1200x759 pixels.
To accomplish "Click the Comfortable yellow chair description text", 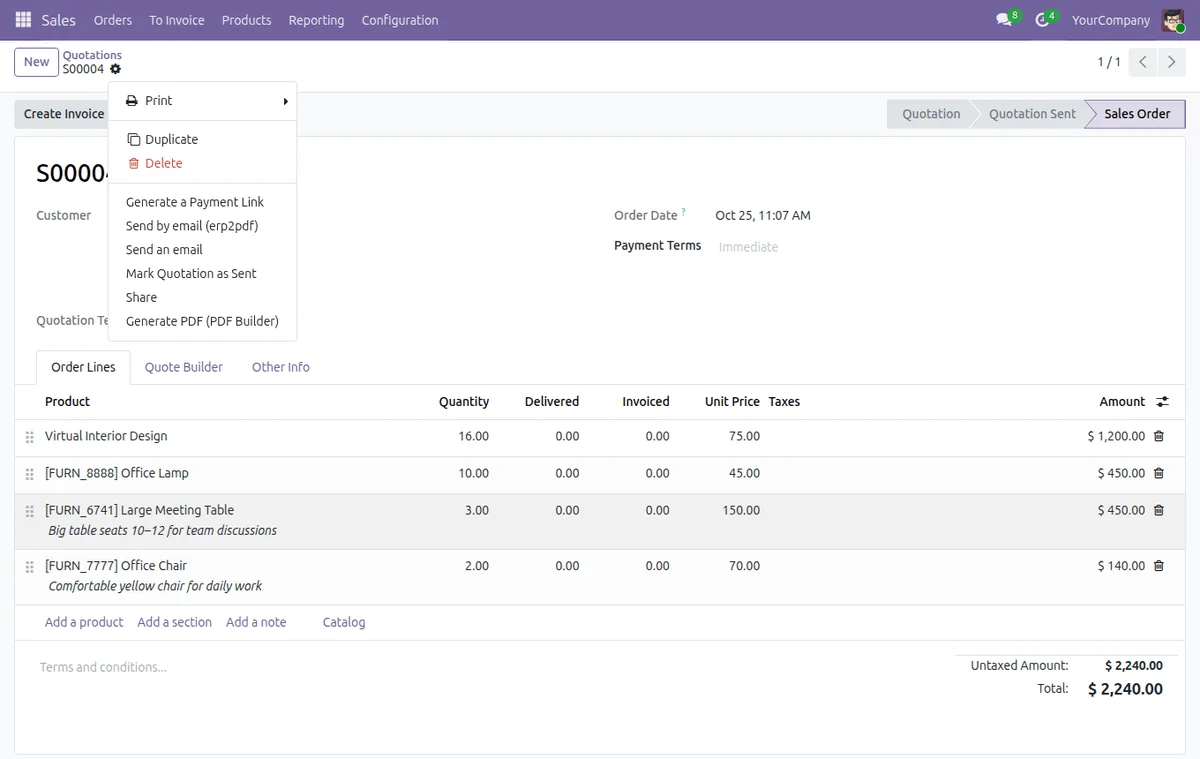I will (156, 586).
